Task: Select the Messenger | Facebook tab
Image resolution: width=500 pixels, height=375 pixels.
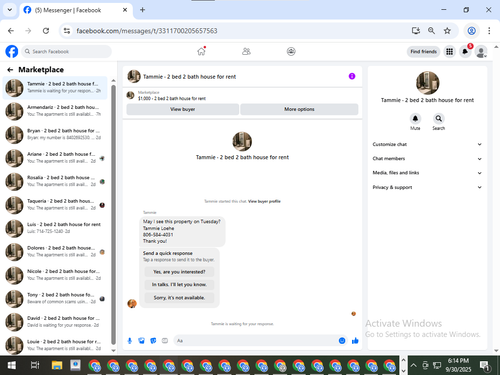Action: pyautogui.click(x=75, y=10)
